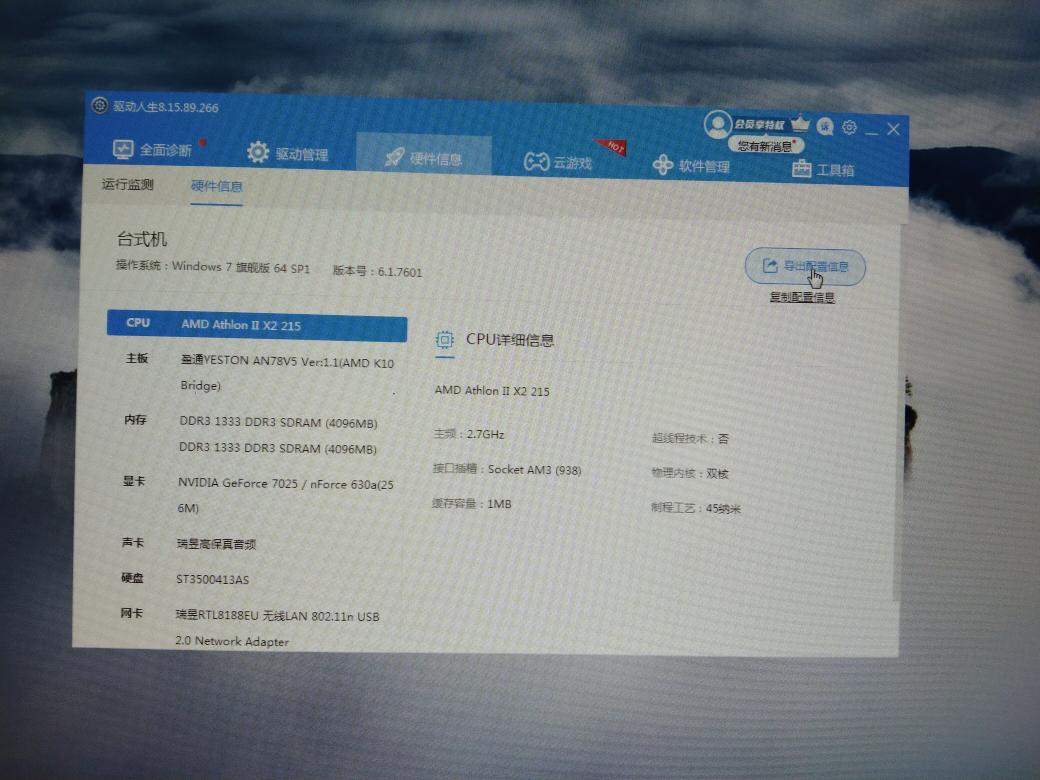Click the 操作系统 Windows 7 旗舰版 text
This screenshot has height=780, width=1040.
(x=213, y=267)
